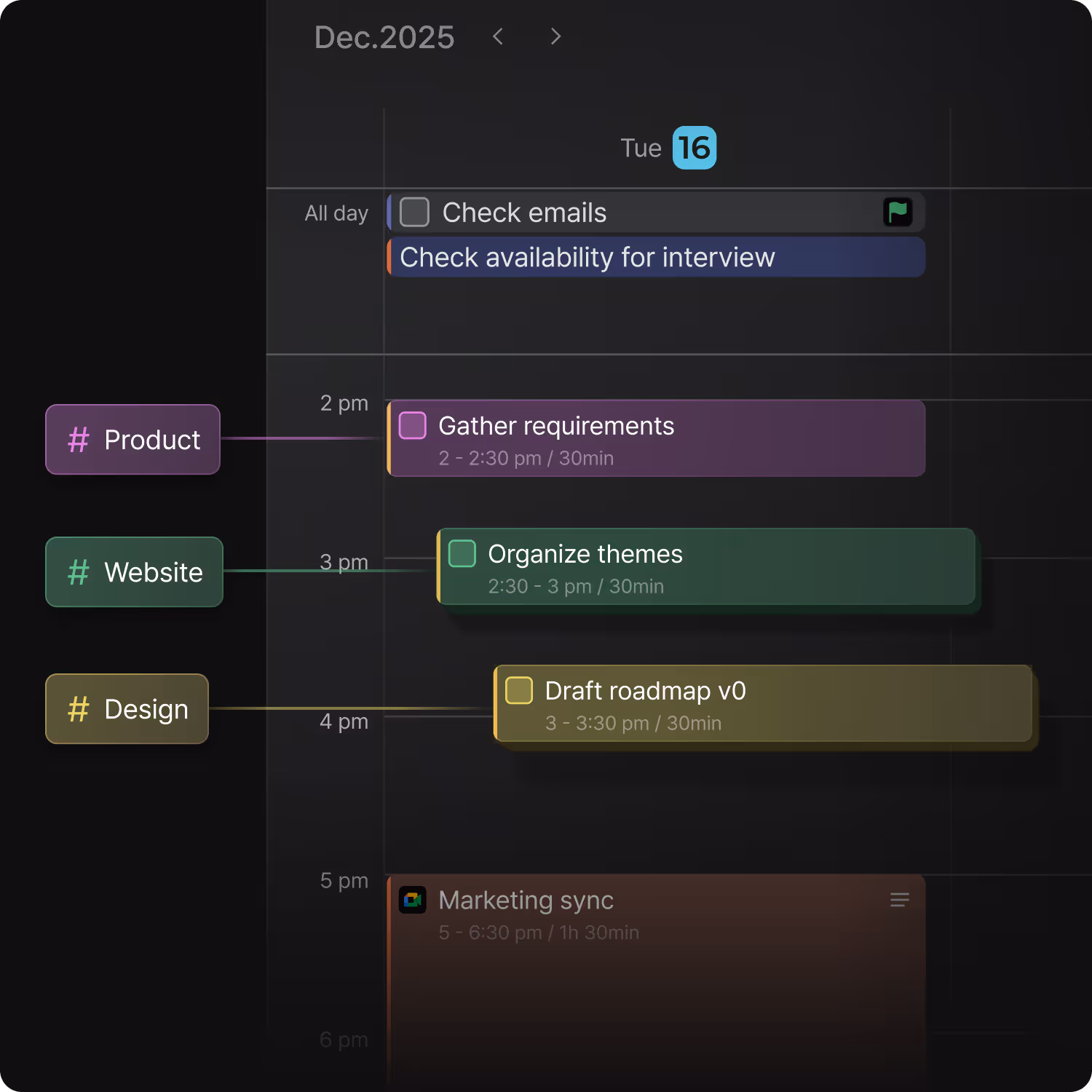Click the Dec.2025 month title
1092x1092 pixels.
pyautogui.click(x=384, y=37)
